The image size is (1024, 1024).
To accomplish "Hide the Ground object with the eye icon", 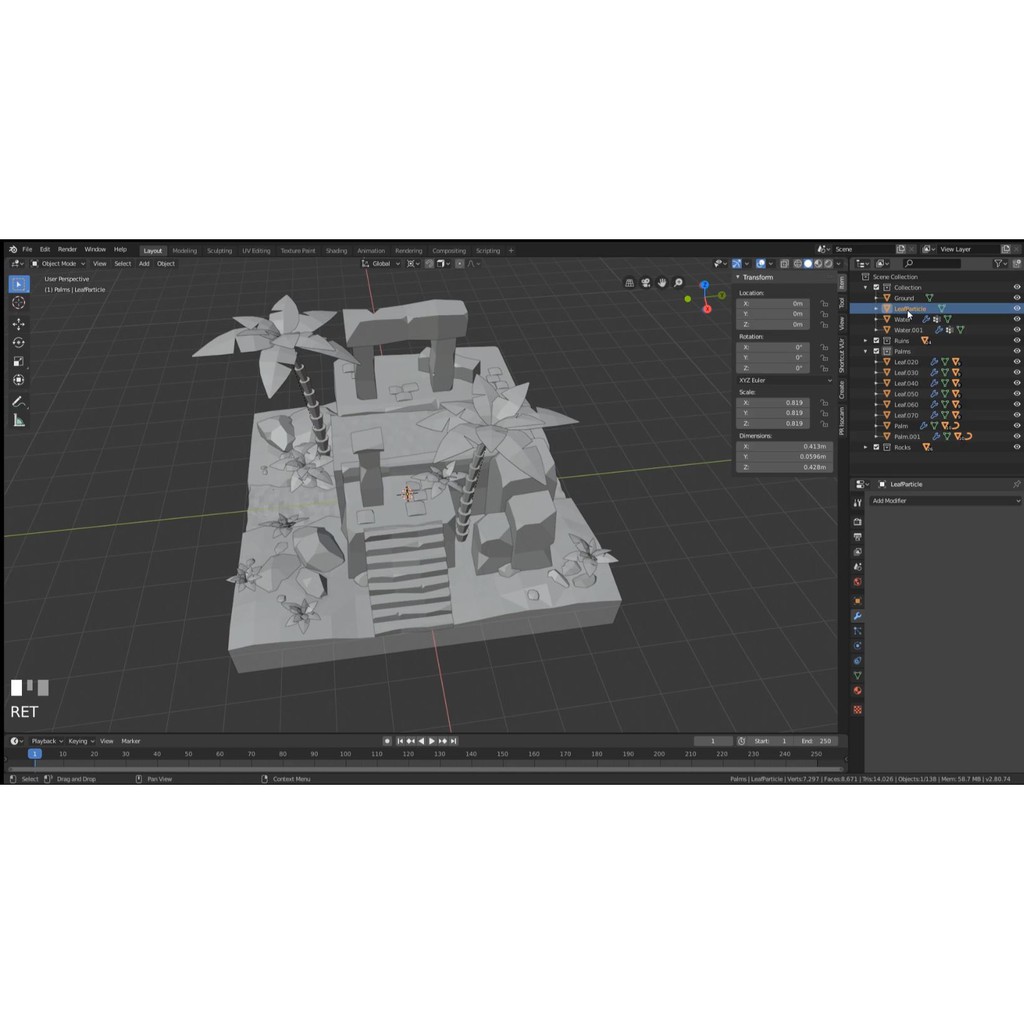I will tap(1017, 298).
